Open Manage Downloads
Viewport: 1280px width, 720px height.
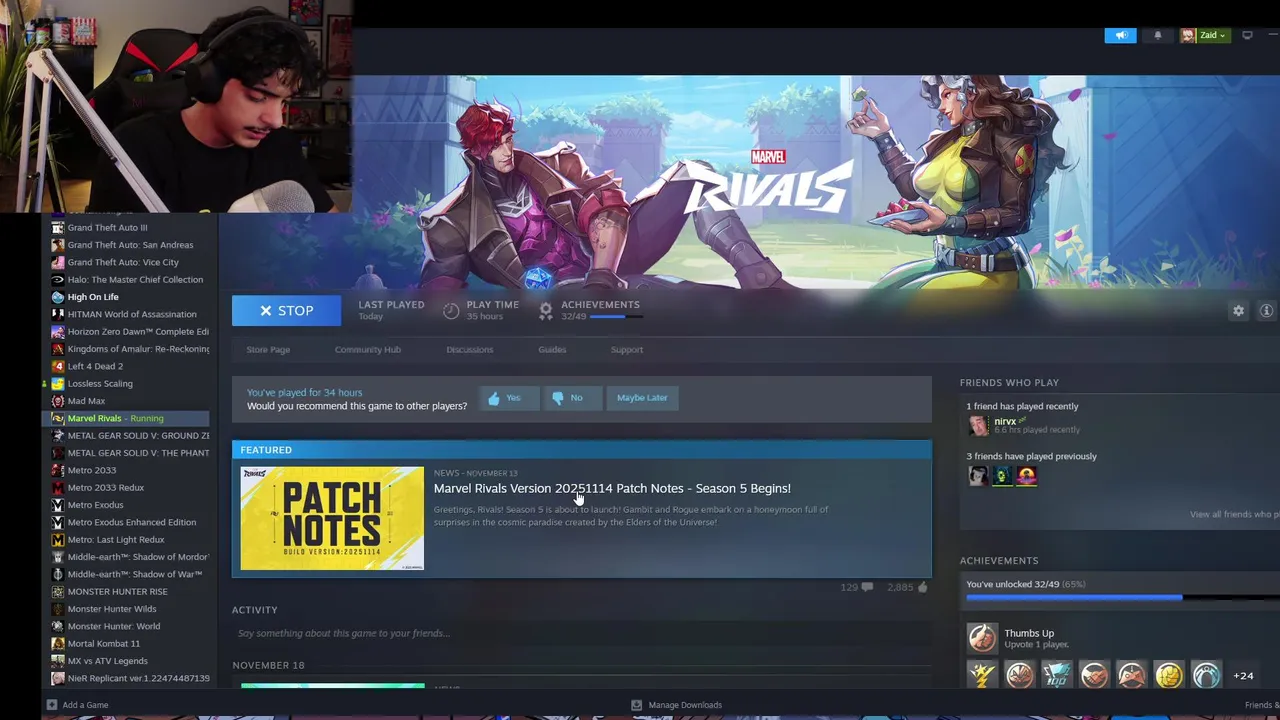pos(677,705)
